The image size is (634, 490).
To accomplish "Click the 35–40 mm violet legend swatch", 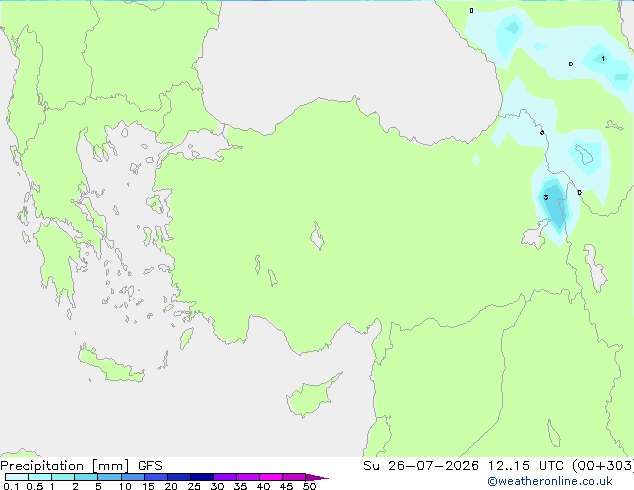I will 247,477.
